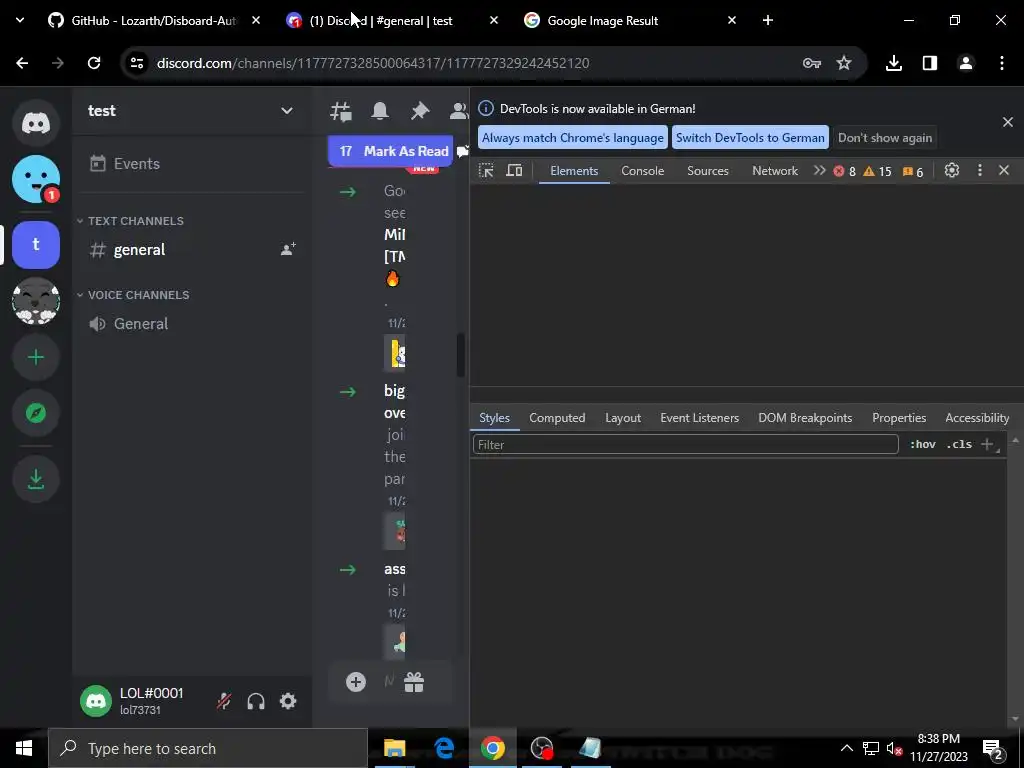The image size is (1024, 768).
Task: Open the Properties tab
Action: (899, 418)
